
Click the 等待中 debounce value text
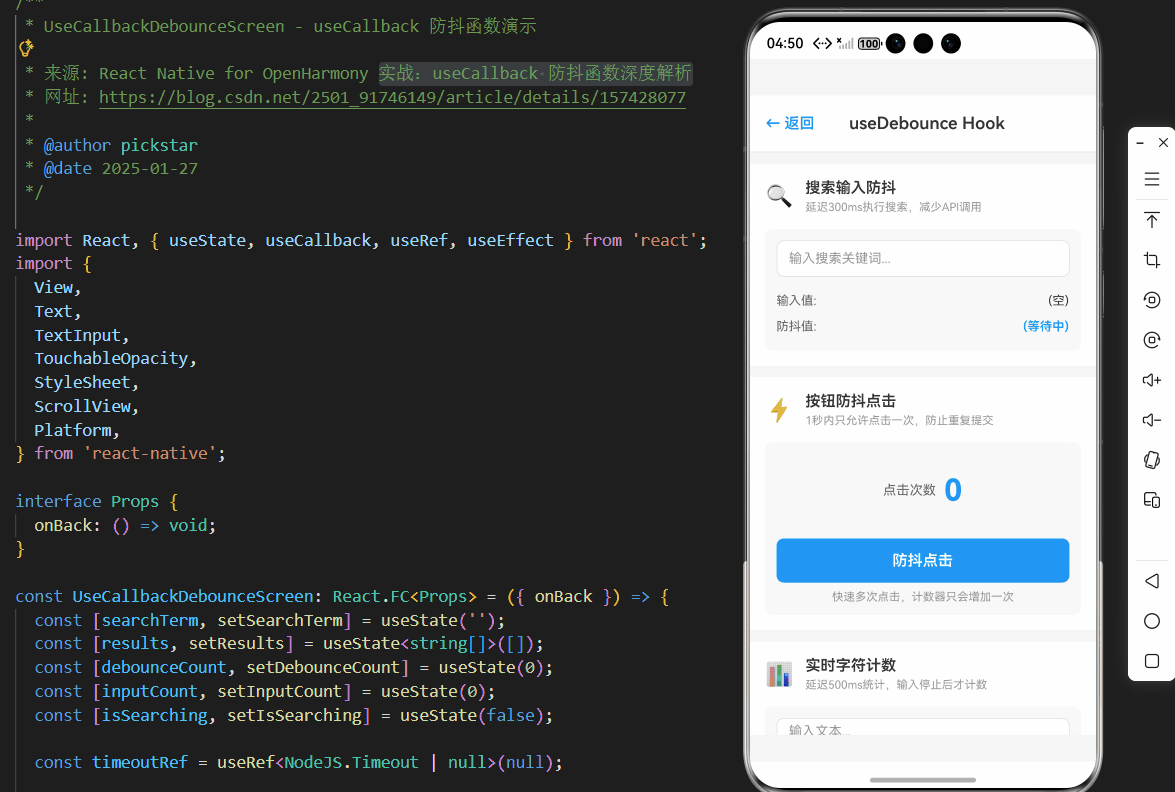[1046, 326]
